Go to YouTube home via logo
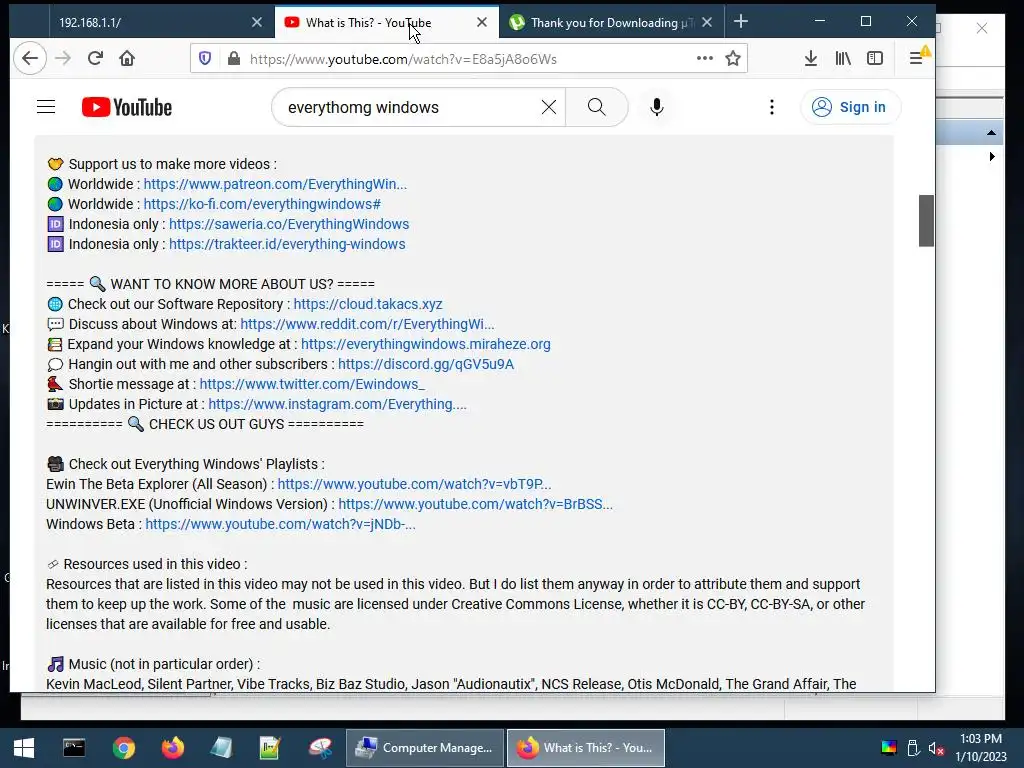The height and width of the screenshot is (768, 1024). pos(127,107)
